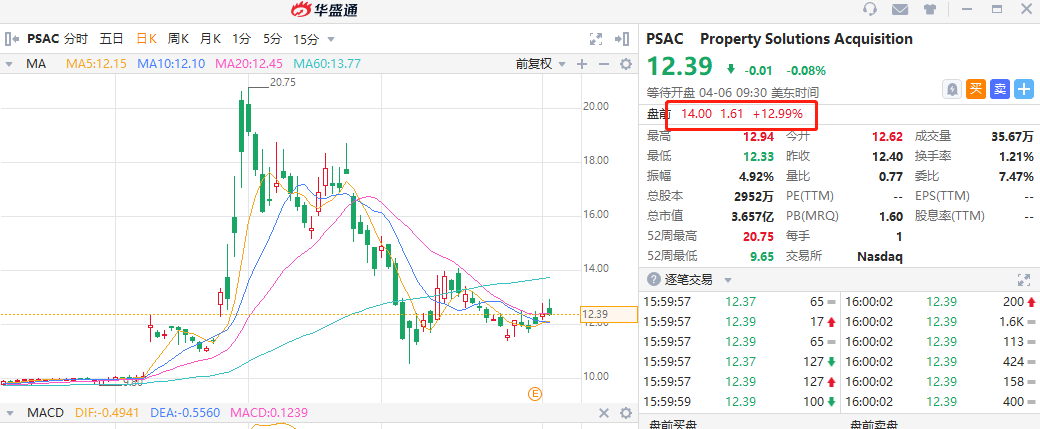Switch to 分时 intraday chart tab
1040x429 pixels.
(x=76, y=39)
